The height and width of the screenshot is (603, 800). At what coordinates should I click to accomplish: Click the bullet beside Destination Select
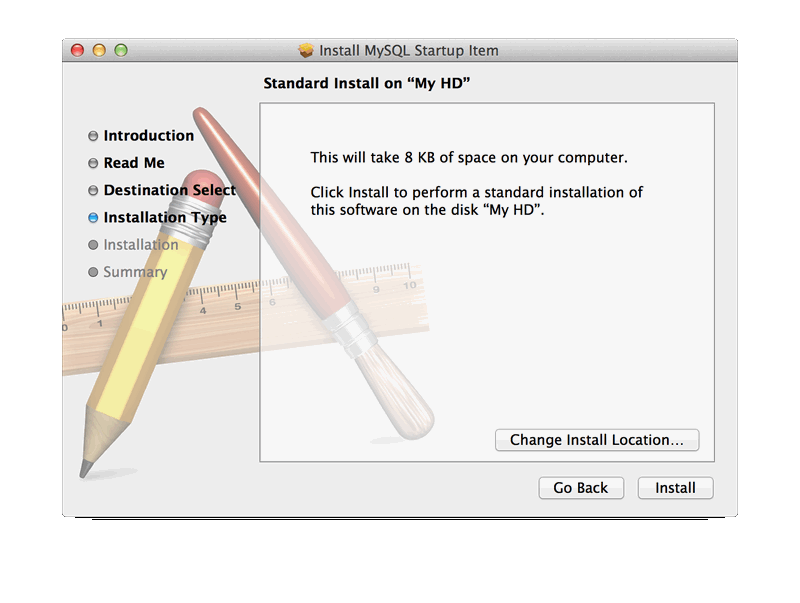93,190
